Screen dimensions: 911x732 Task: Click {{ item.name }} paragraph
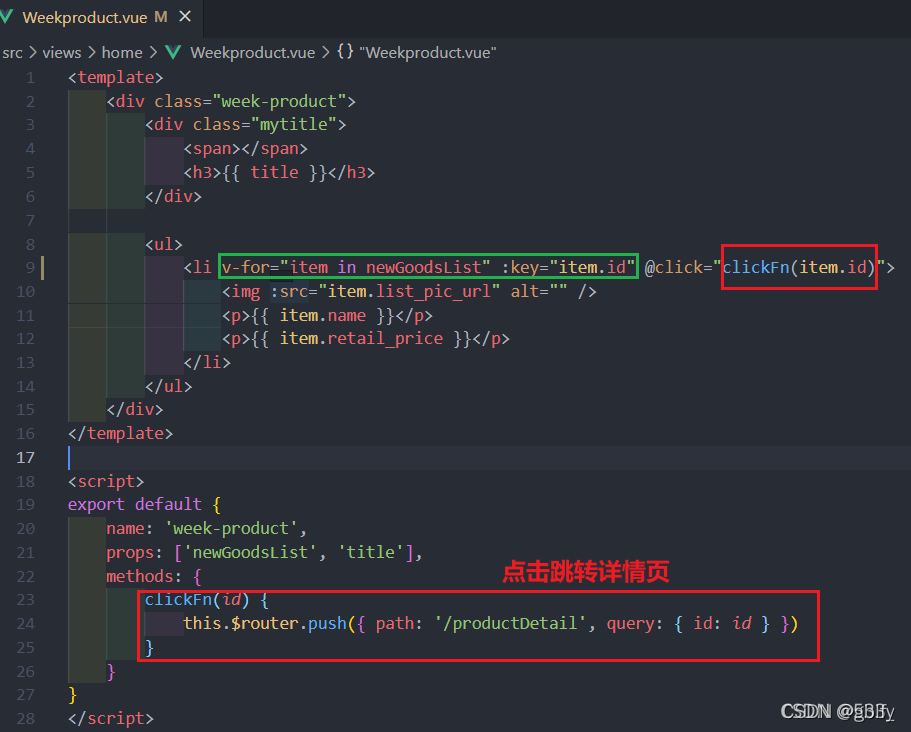click(x=327, y=316)
